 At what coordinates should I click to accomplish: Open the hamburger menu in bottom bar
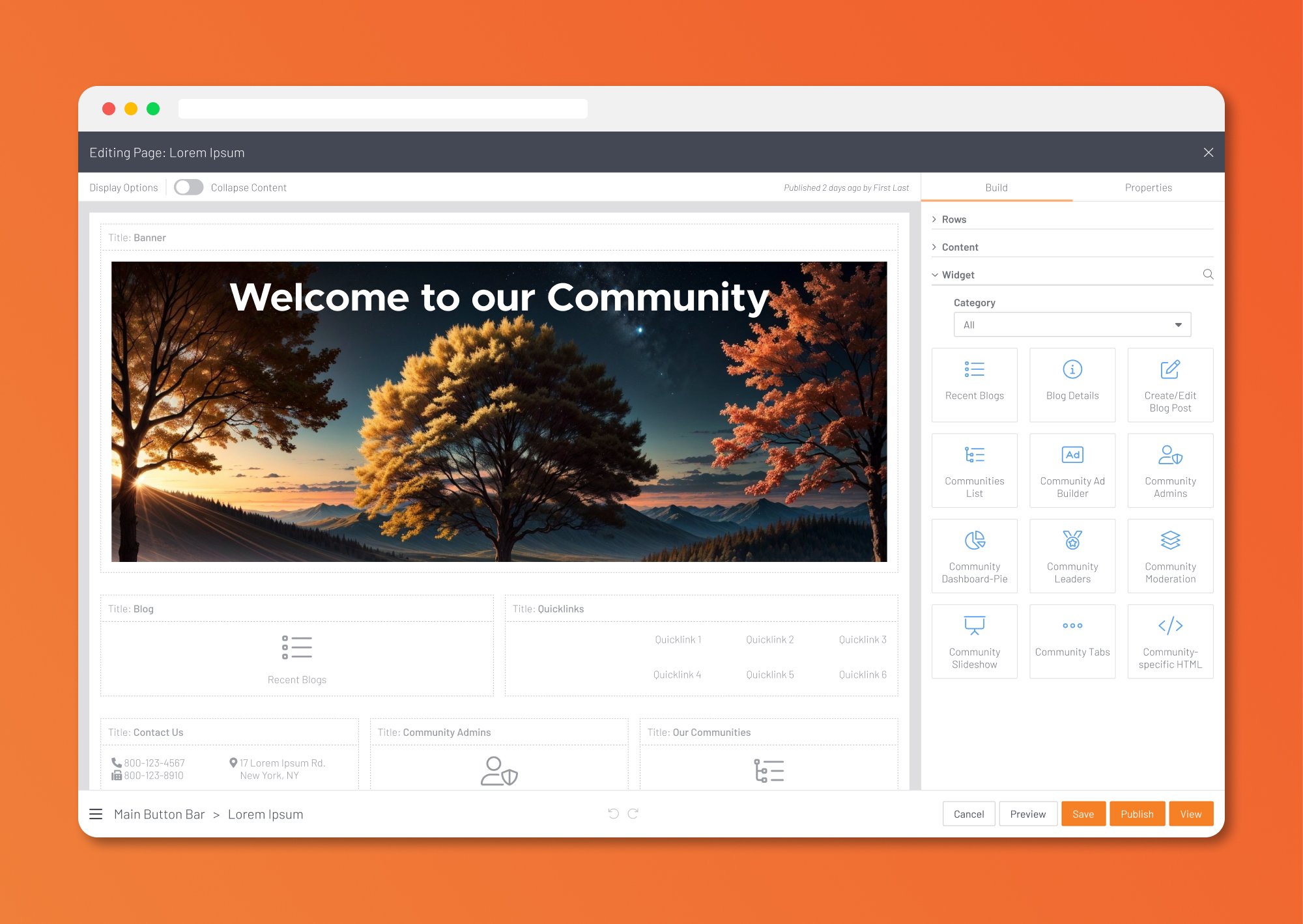[96, 814]
